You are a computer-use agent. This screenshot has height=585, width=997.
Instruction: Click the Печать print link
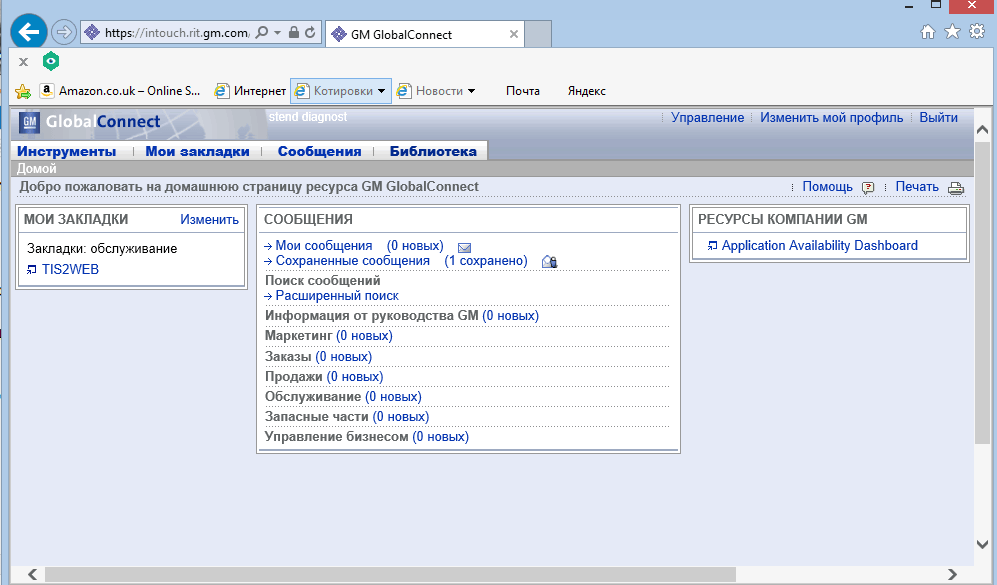pos(917,186)
